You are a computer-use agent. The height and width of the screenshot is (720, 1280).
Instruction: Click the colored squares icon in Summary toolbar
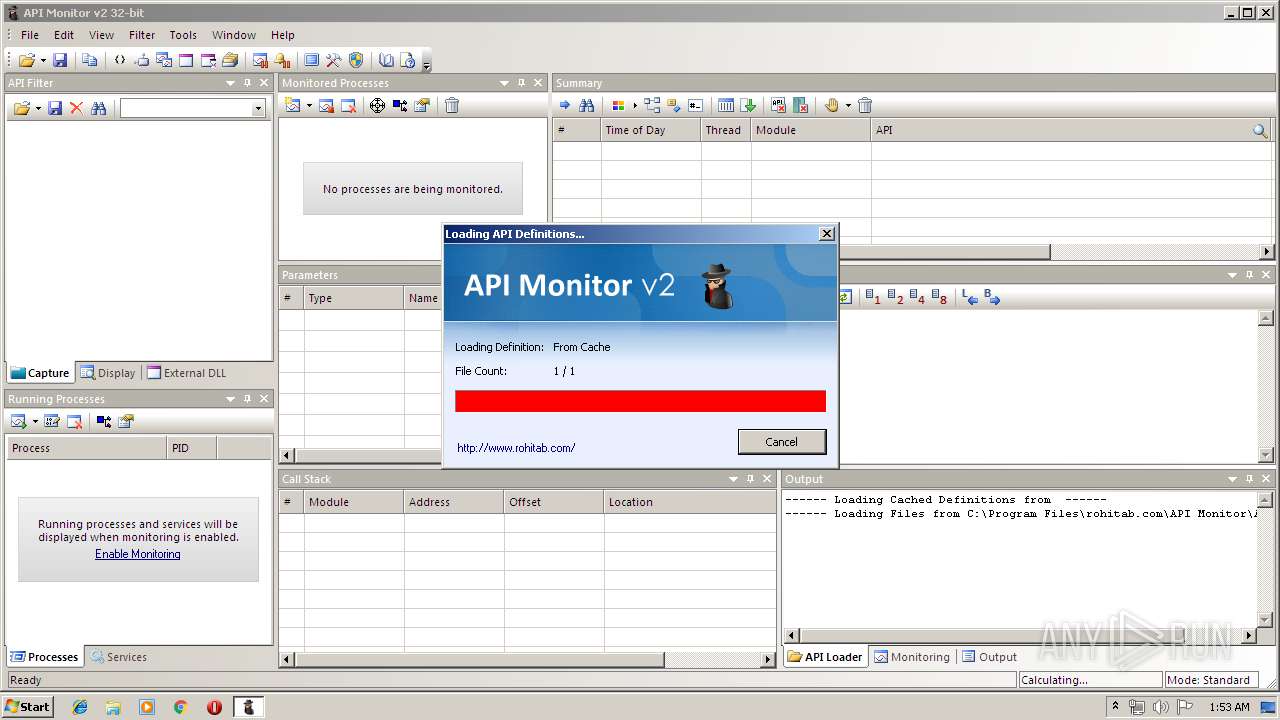click(618, 105)
